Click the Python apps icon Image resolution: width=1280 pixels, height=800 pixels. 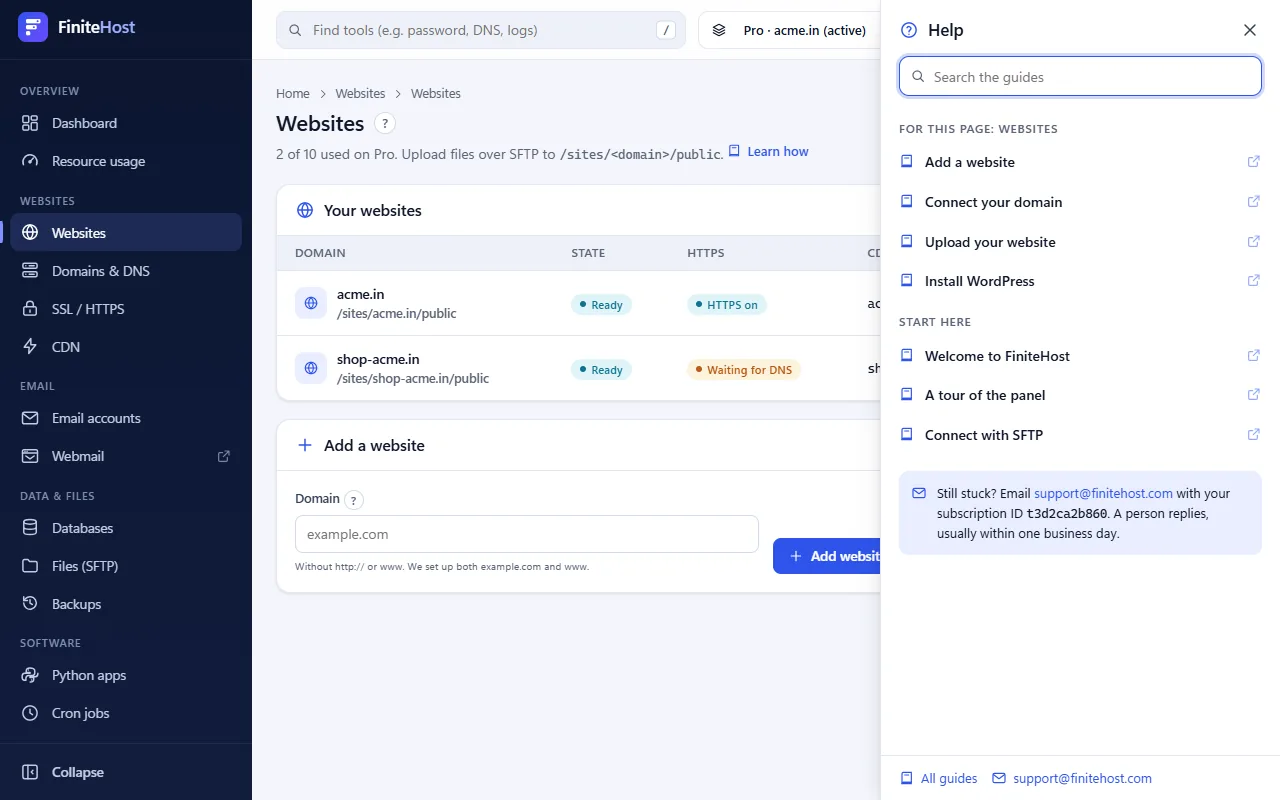coord(31,675)
